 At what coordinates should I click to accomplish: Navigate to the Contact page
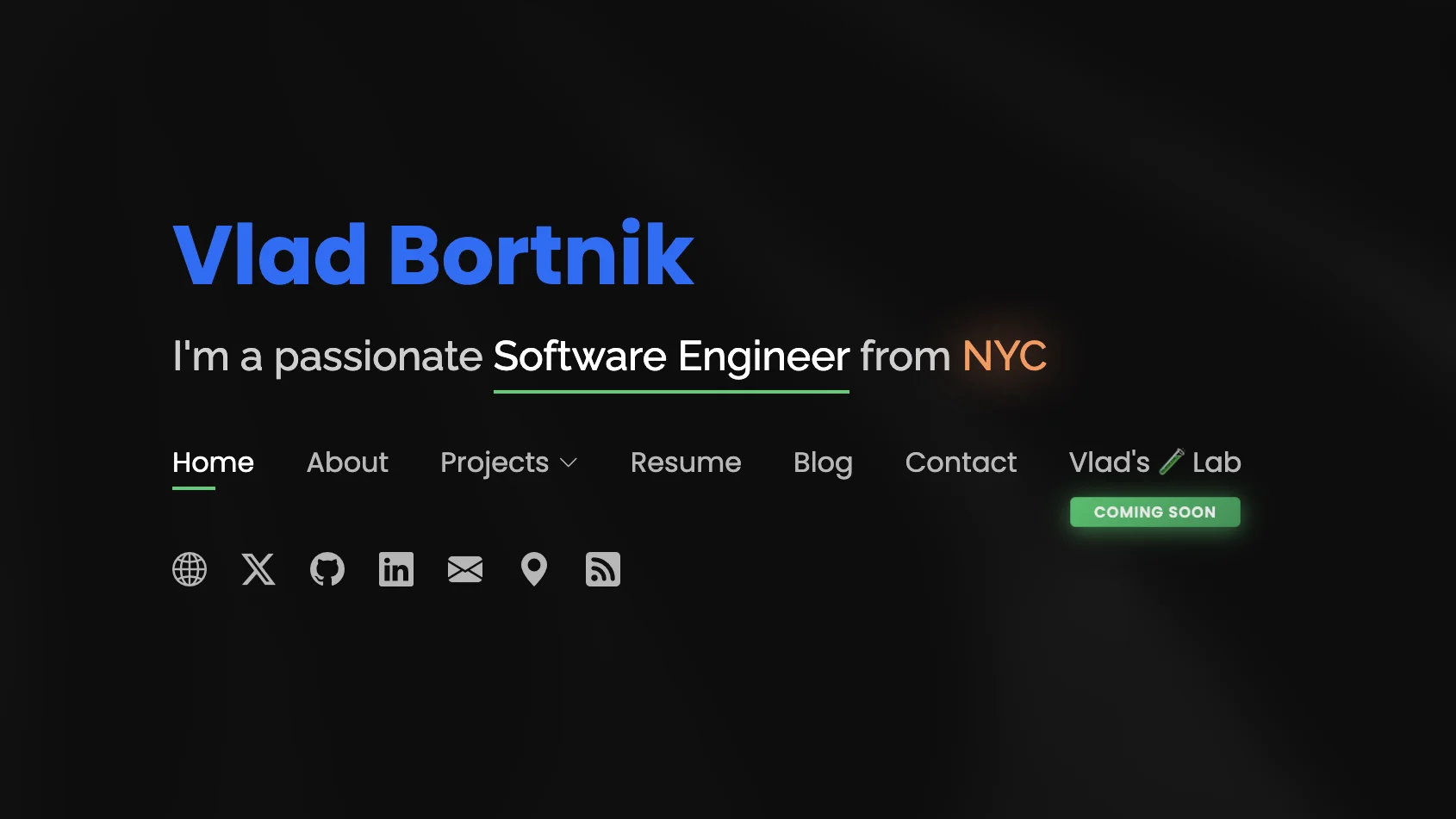click(961, 462)
